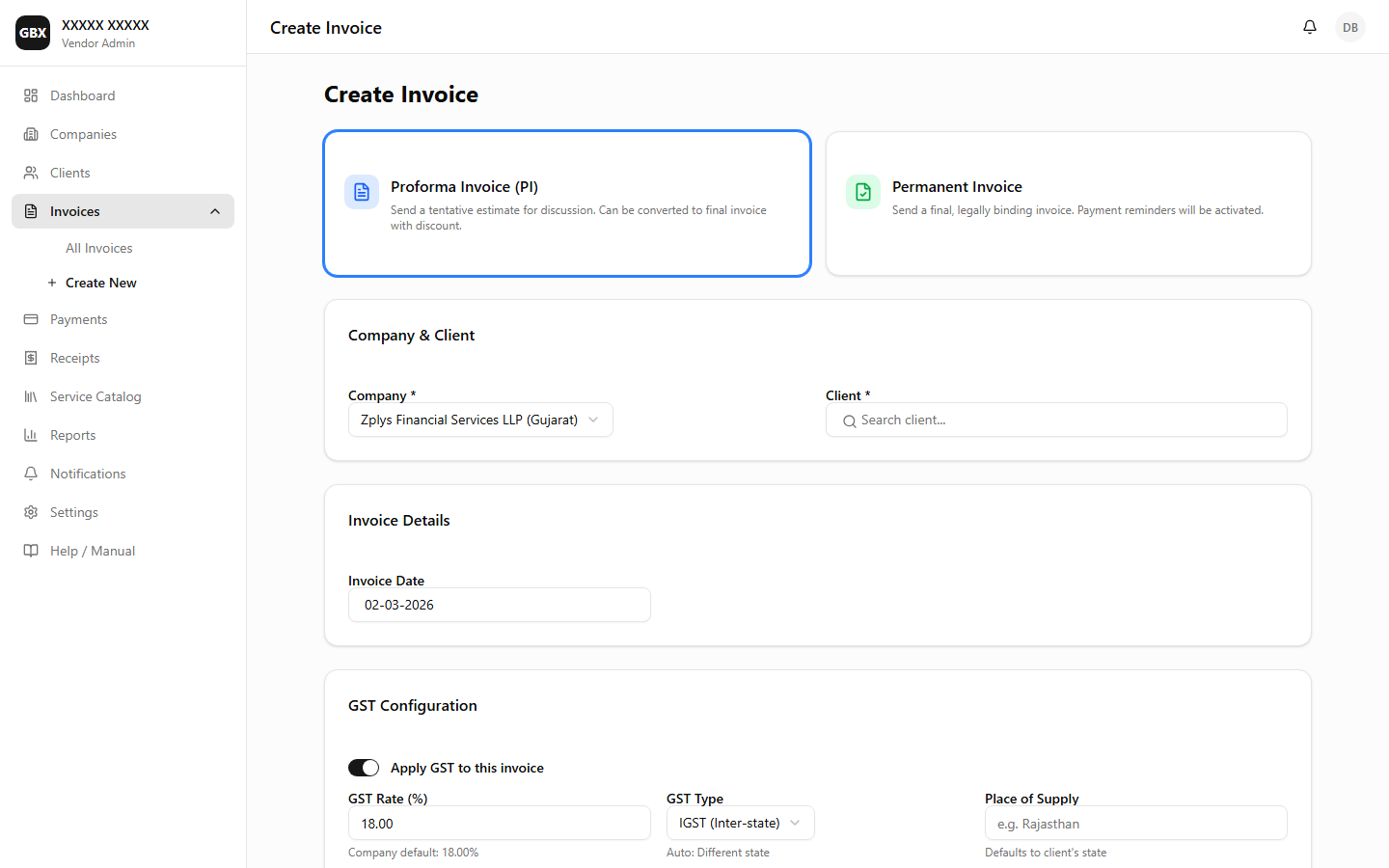Choose the Proforma Invoice (PI) card
The width and height of the screenshot is (1389, 868).
pyautogui.click(x=567, y=203)
